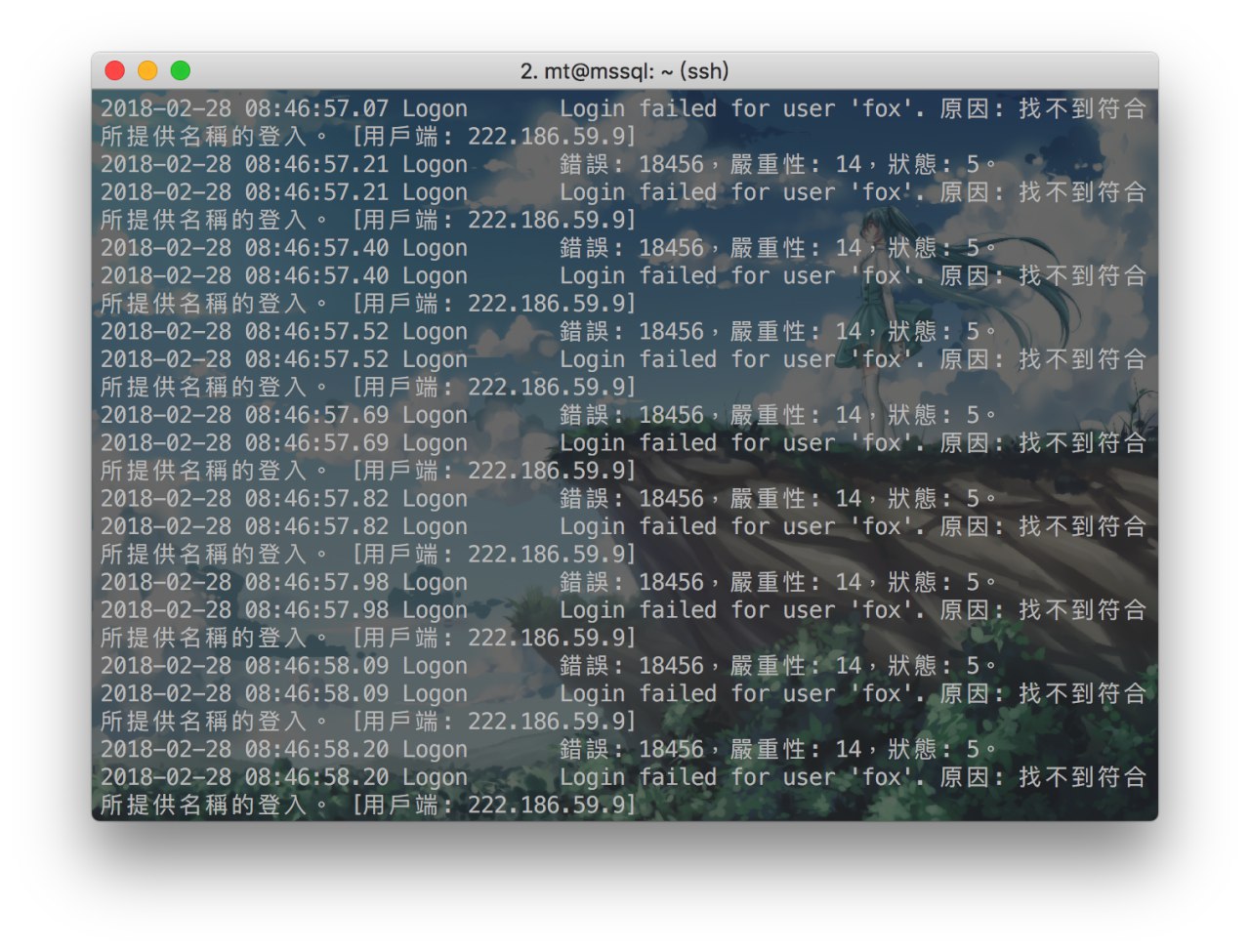The width and height of the screenshot is (1250, 952).
Task: Select the 08:46:57.98 錯誤: 18456 log line
Action: (x=548, y=582)
